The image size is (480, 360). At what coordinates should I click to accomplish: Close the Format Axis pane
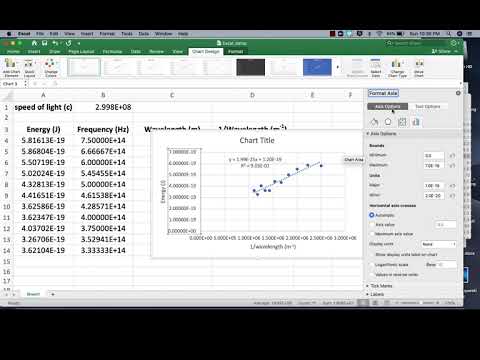(x=458, y=93)
